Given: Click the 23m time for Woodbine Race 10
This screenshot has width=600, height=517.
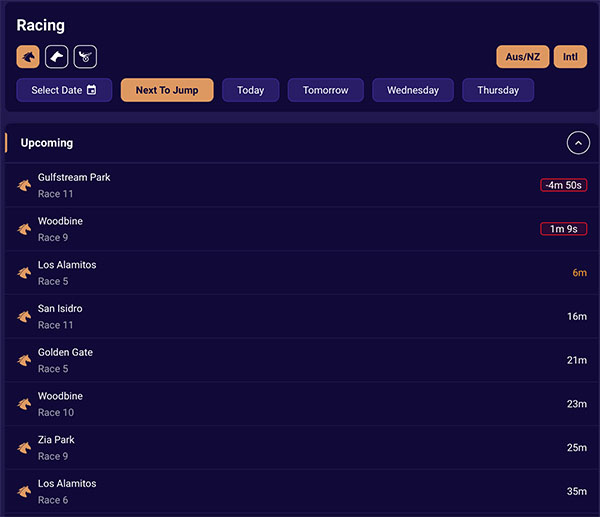Looking at the screenshot, I should tap(577, 404).
